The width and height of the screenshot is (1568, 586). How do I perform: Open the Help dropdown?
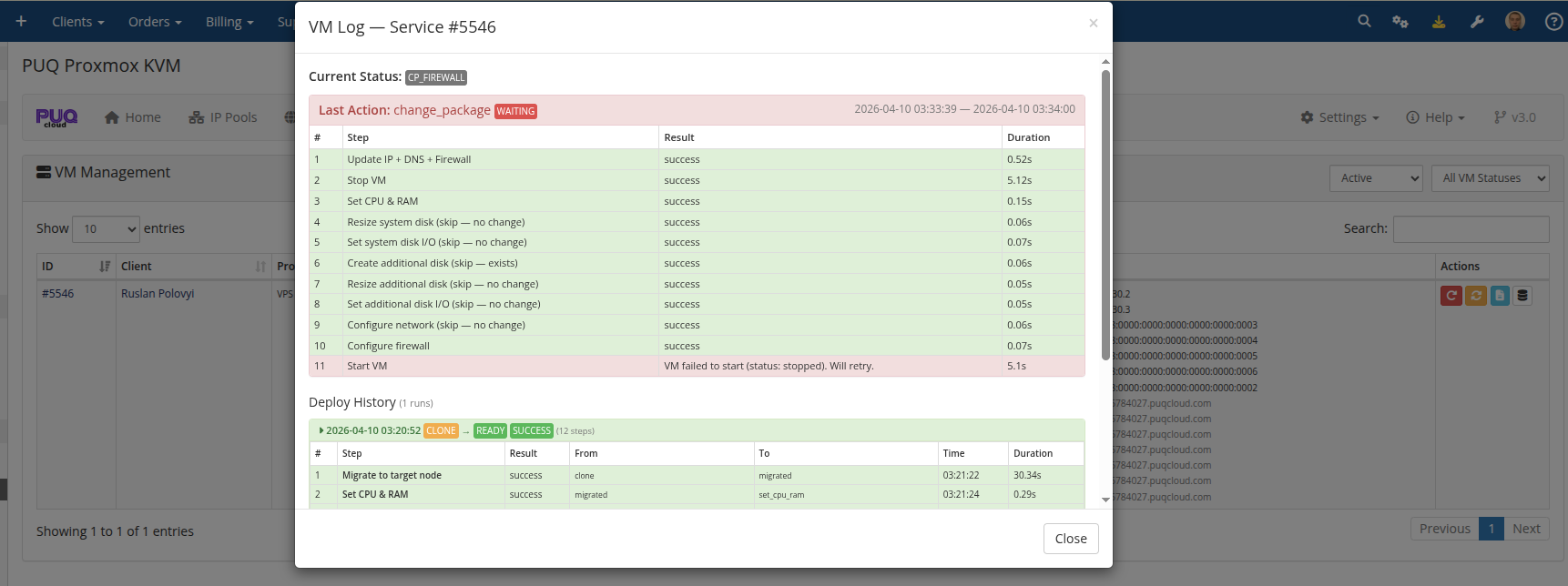[x=1435, y=117]
